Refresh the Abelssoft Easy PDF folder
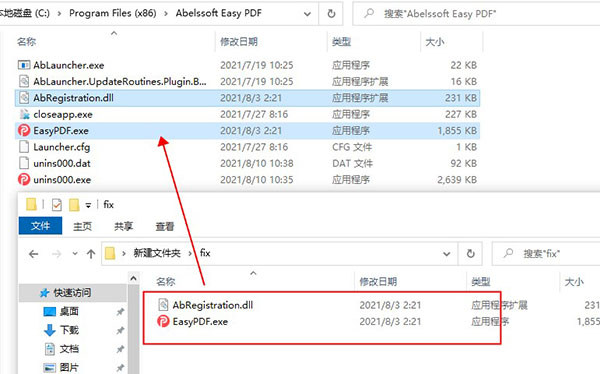The height and width of the screenshot is (374, 600). (x=331, y=14)
